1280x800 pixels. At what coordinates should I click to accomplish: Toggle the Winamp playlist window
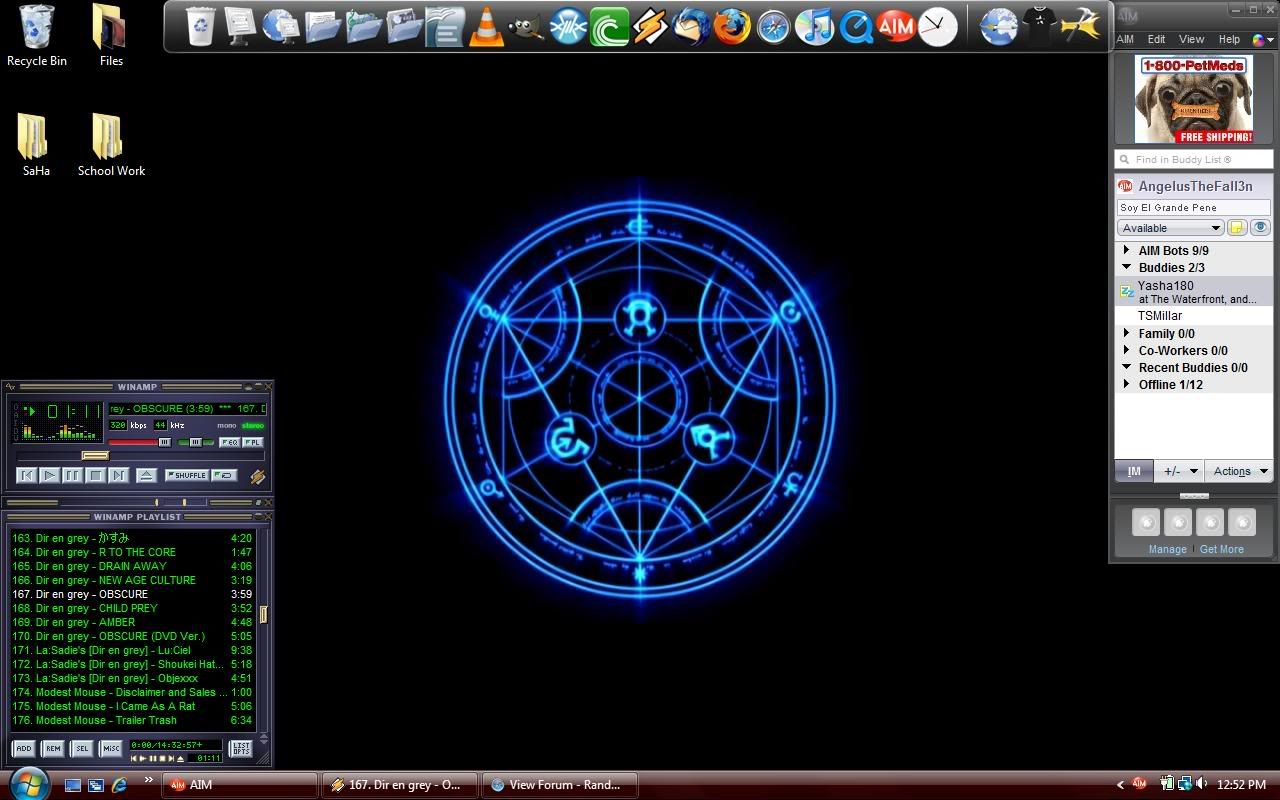[x=253, y=442]
